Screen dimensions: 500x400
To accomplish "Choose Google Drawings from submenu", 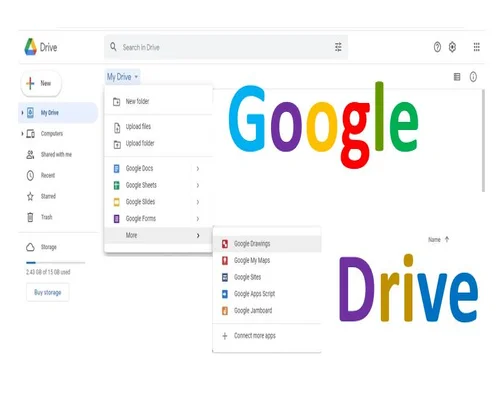I will pyautogui.click(x=267, y=244).
